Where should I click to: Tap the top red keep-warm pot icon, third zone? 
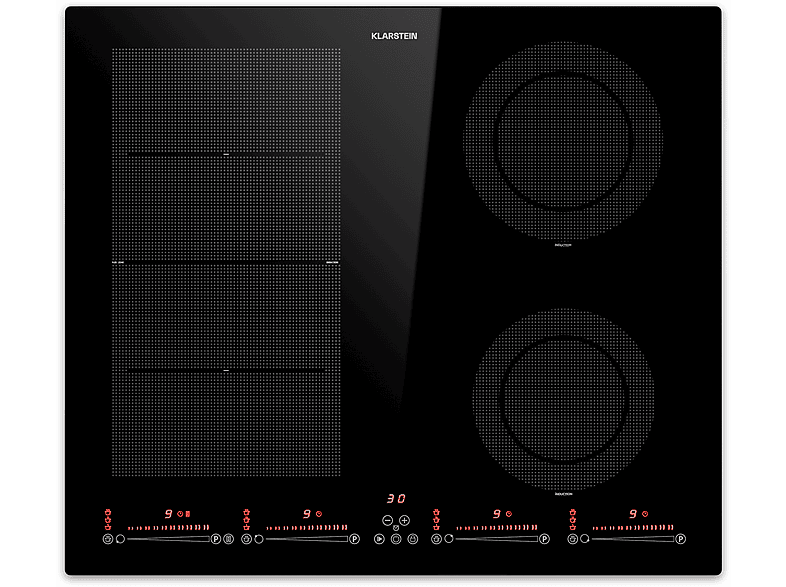click(x=436, y=512)
